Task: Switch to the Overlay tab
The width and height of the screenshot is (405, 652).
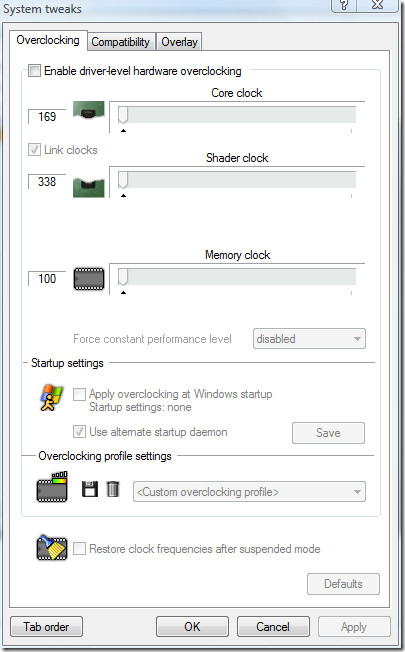Action: 179,42
